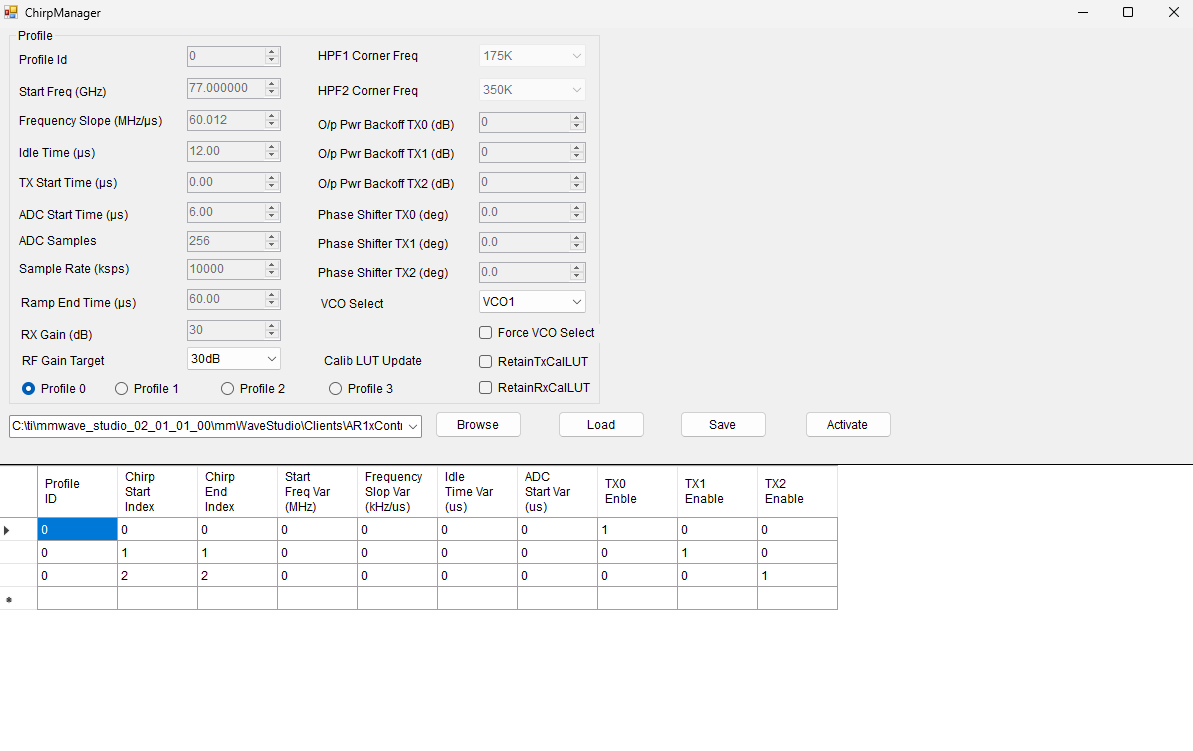Minimize the ChirpManager window
The height and width of the screenshot is (751, 1193).
tap(1083, 12)
